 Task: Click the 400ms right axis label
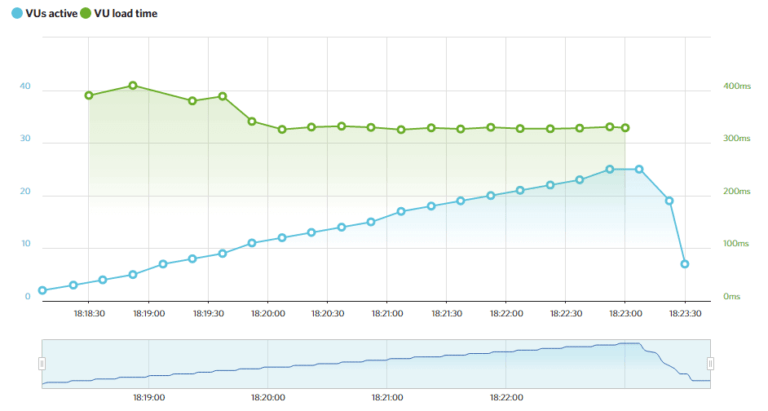tap(737, 87)
